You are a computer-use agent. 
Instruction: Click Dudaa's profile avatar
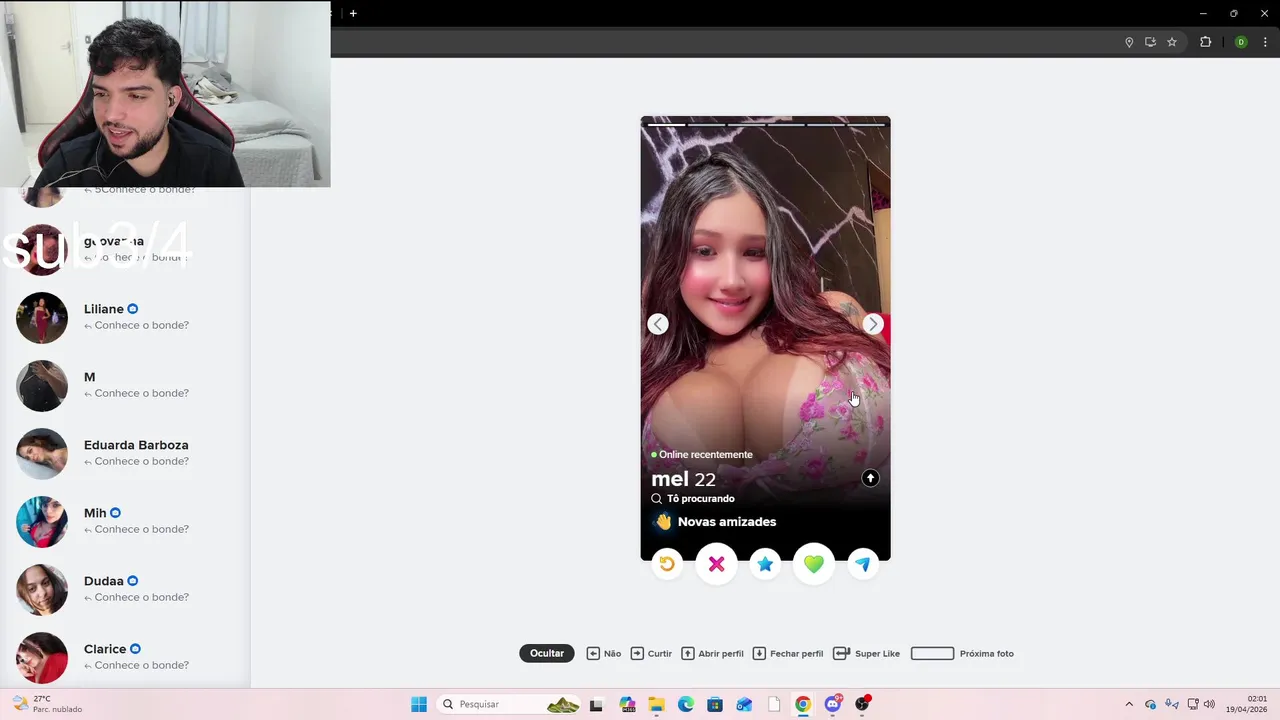(42, 590)
